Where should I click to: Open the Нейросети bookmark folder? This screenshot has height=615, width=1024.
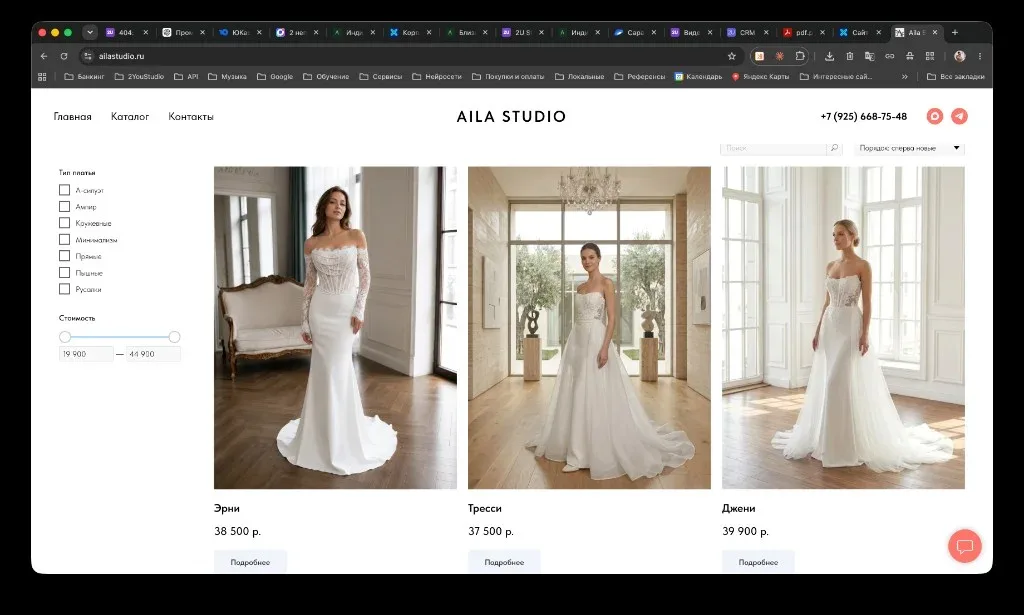(437, 76)
